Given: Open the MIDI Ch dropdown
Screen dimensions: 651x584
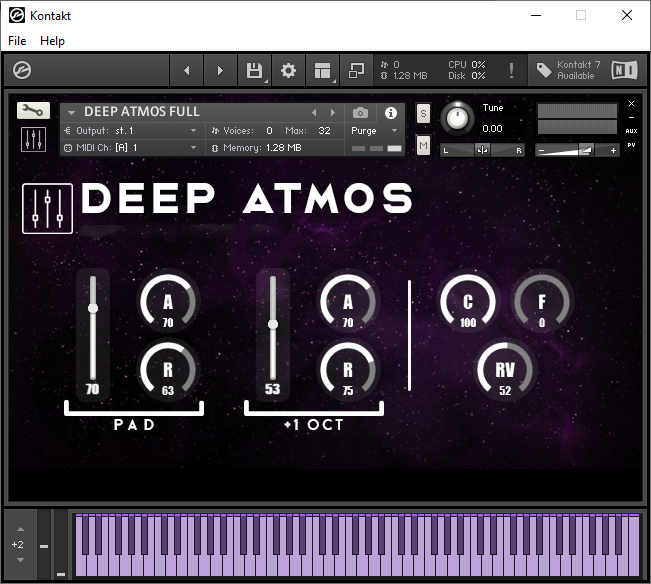Looking at the screenshot, I should tap(131, 148).
